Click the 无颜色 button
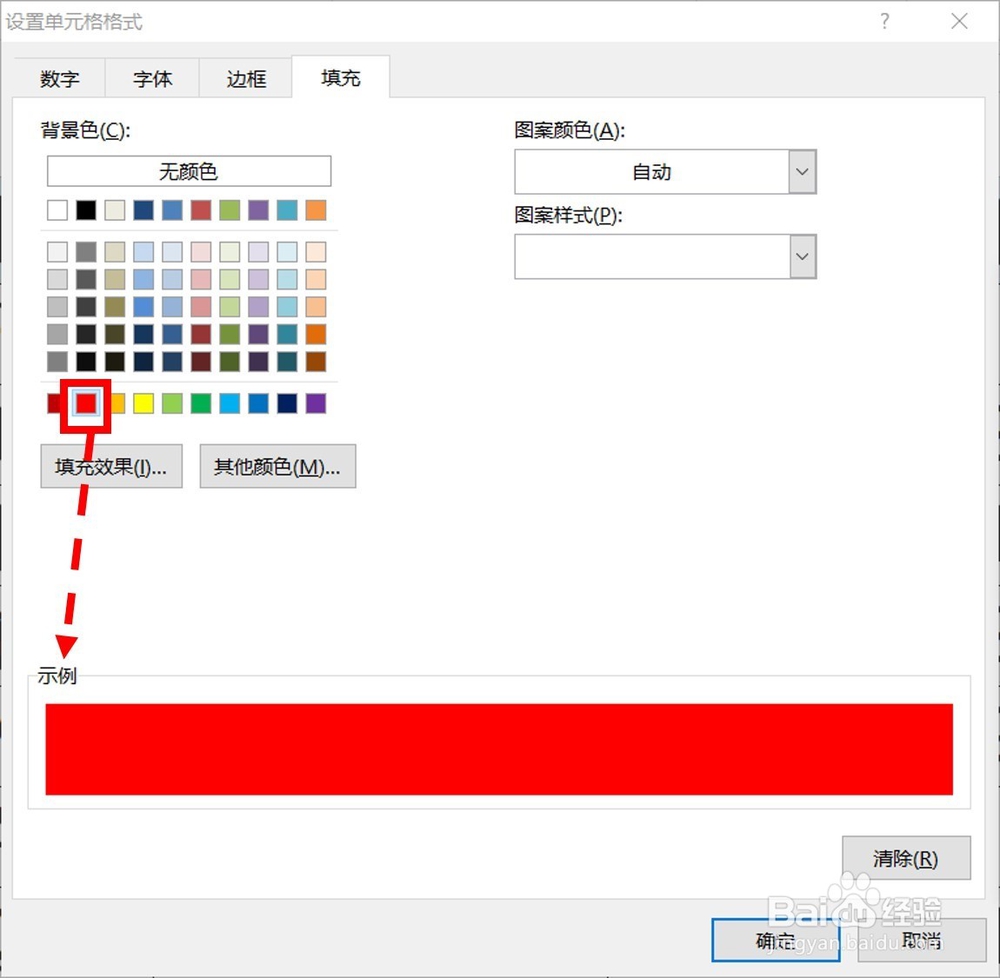 pos(189,171)
